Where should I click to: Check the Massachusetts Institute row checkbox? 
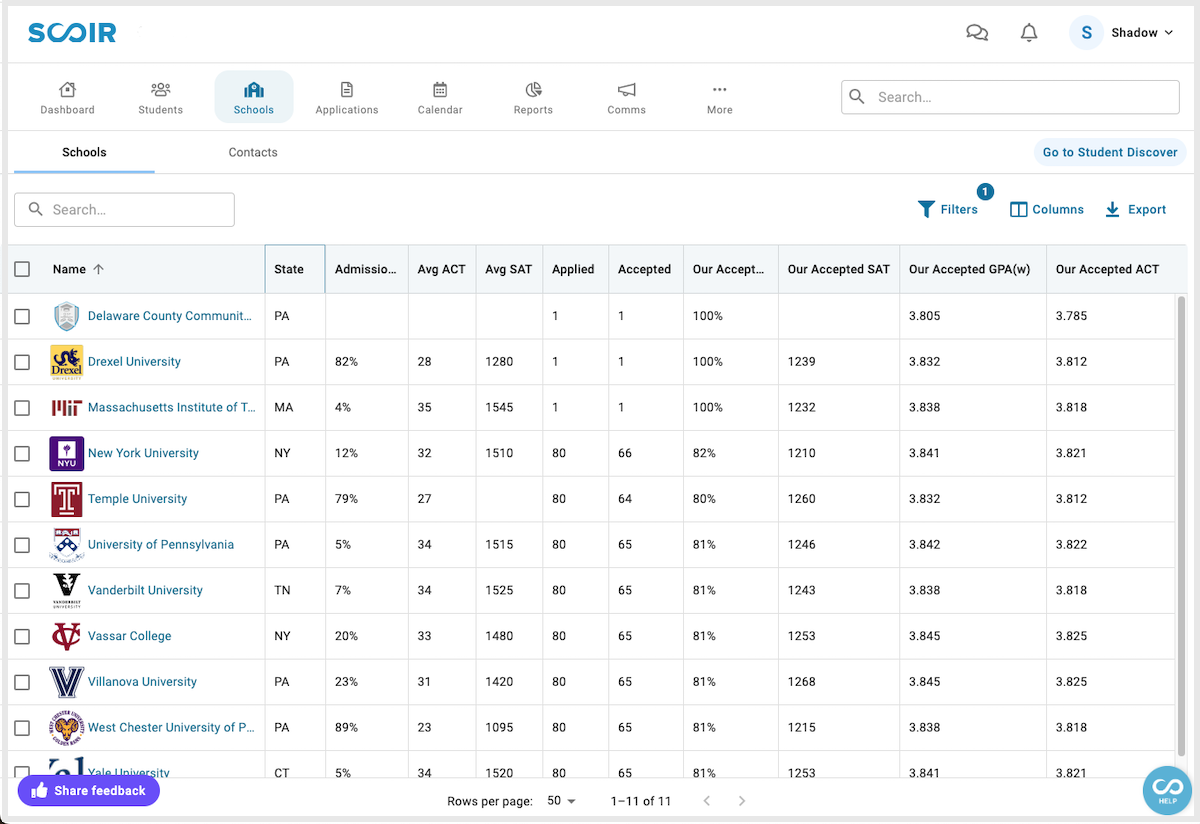pyautogui.click(x=22, y=408)
